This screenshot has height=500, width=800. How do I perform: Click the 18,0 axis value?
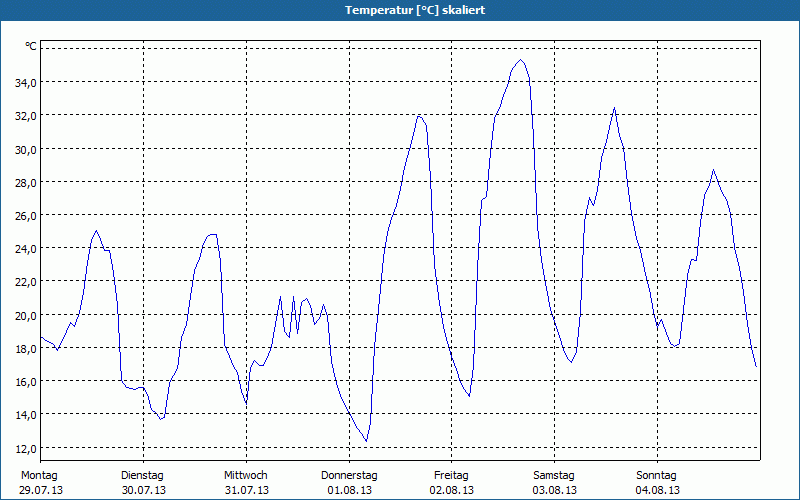(26, 348)
